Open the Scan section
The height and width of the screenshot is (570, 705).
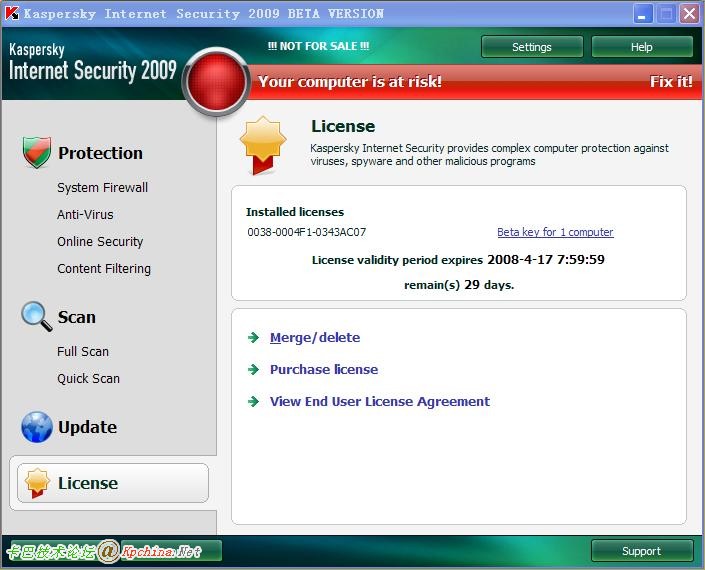point(76,317)
